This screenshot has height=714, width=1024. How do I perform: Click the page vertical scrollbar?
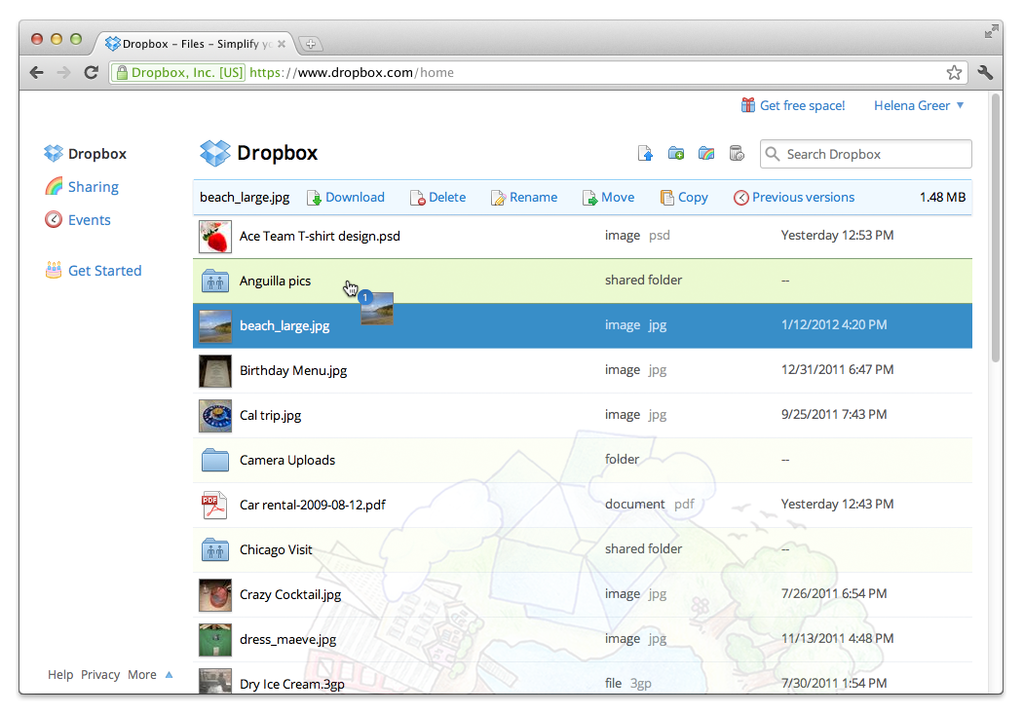tap(995, 229)
